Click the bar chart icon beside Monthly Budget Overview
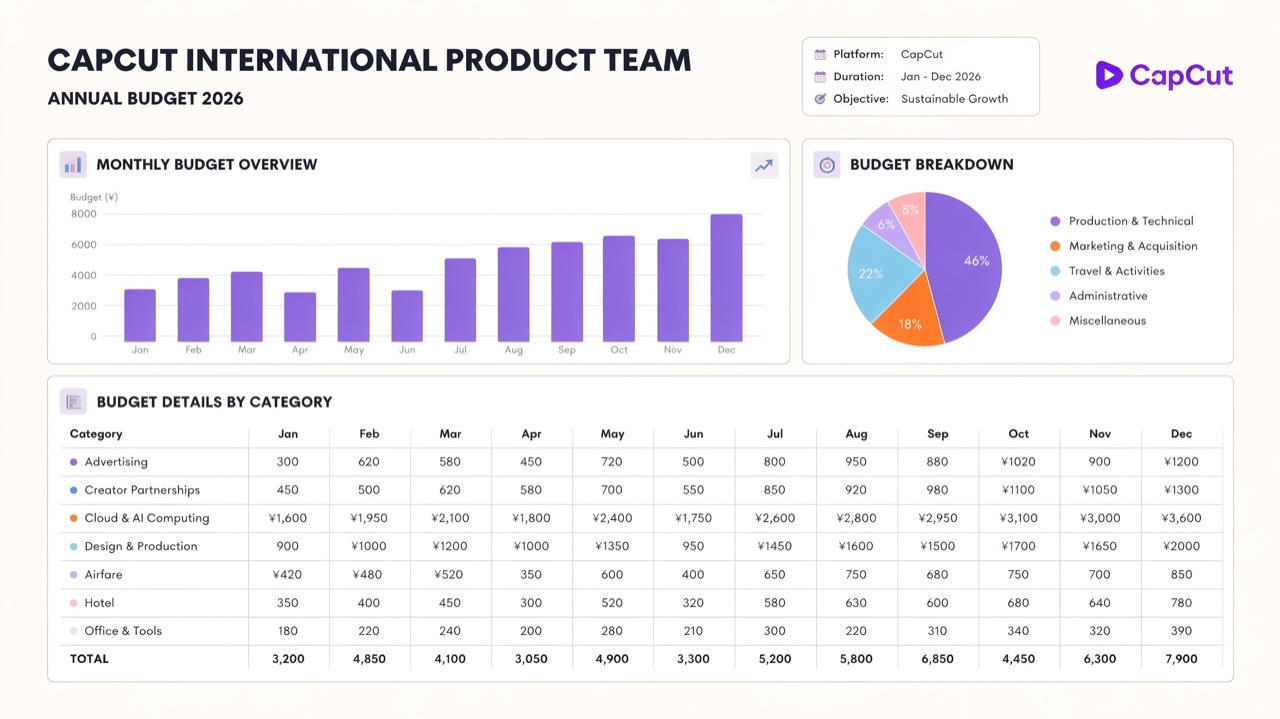 [73, 165]
